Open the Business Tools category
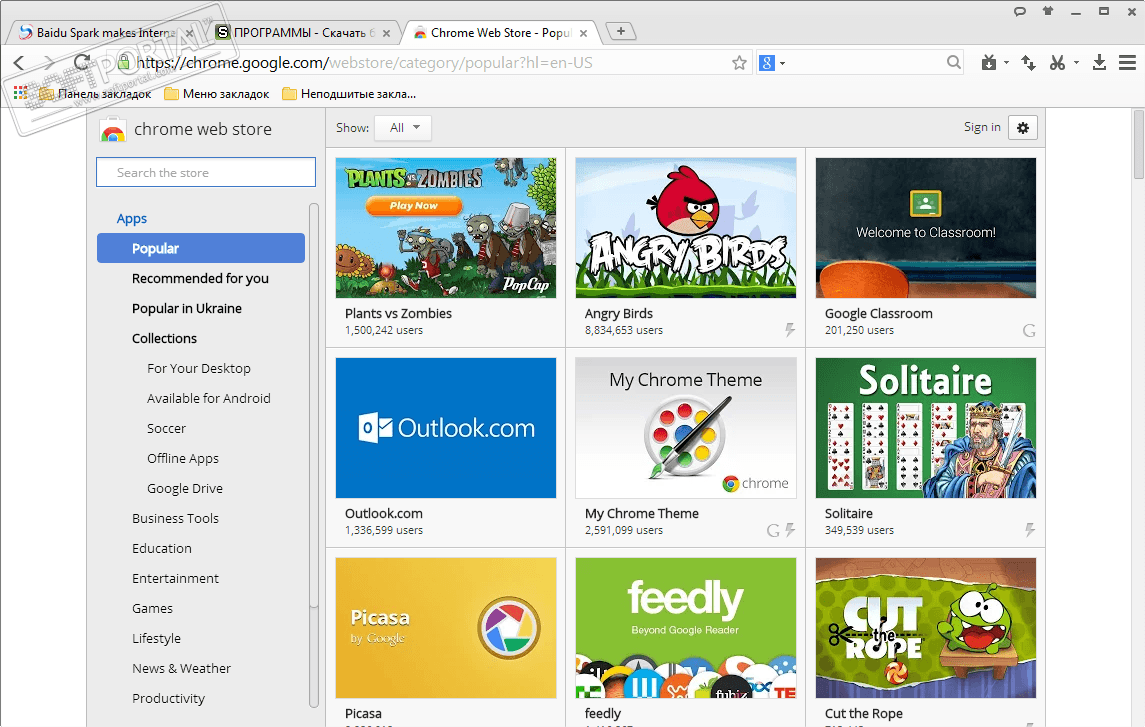 point(175,518)
